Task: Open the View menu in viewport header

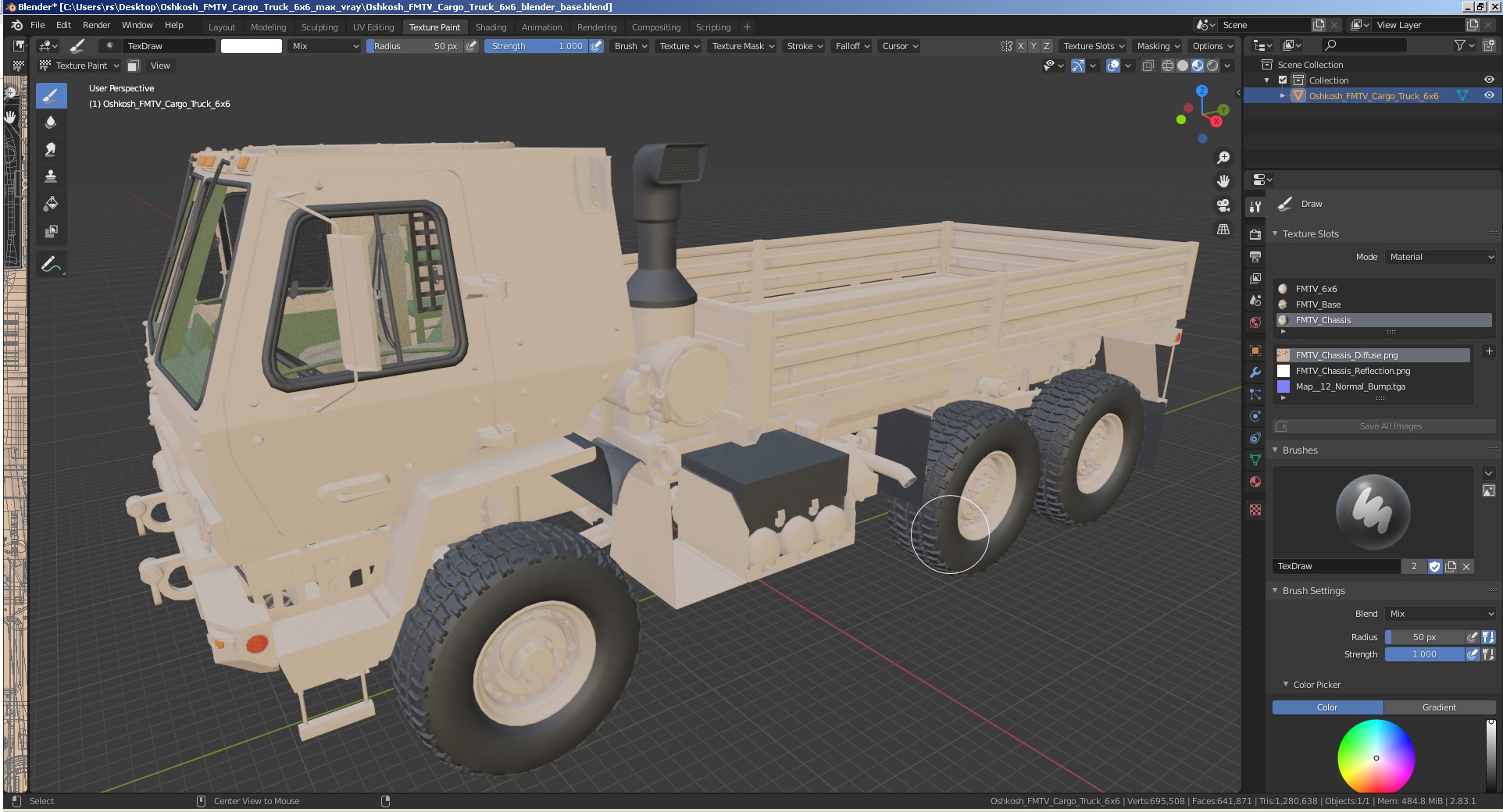Action: [x=160, y=66]
